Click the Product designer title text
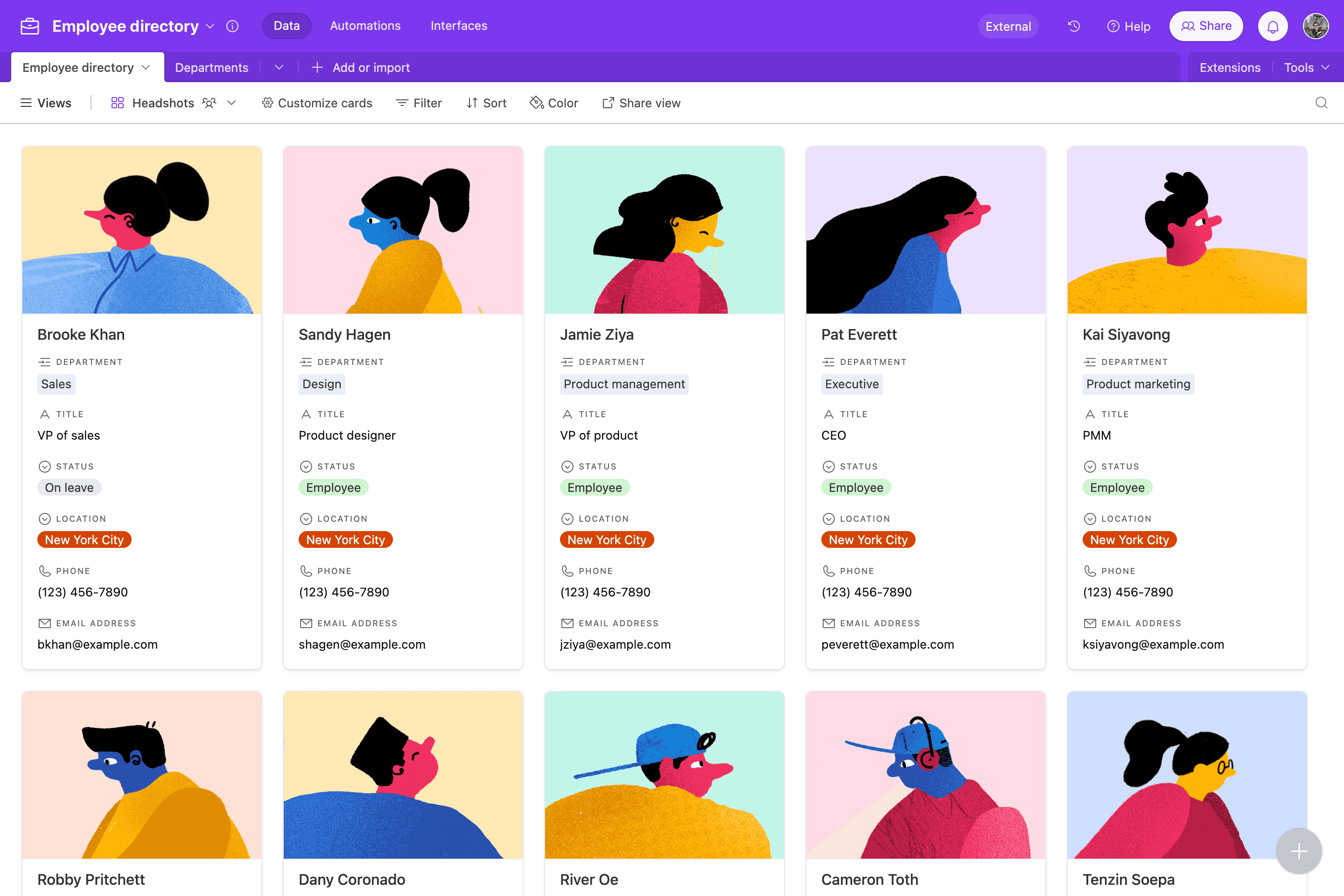This screenshot has width=1344, height=896. pos(347,435)
